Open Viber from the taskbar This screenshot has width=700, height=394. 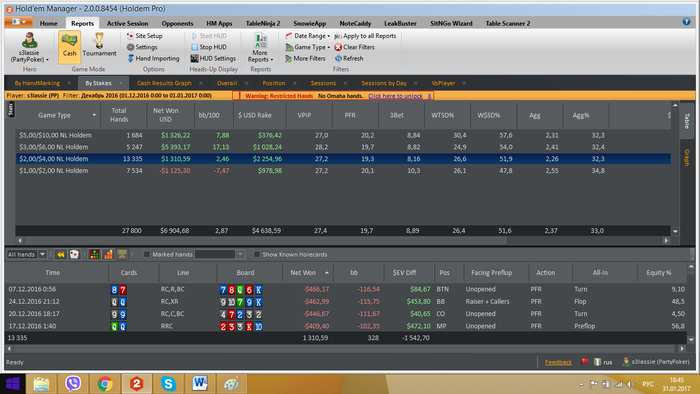[x=73, y=384]
